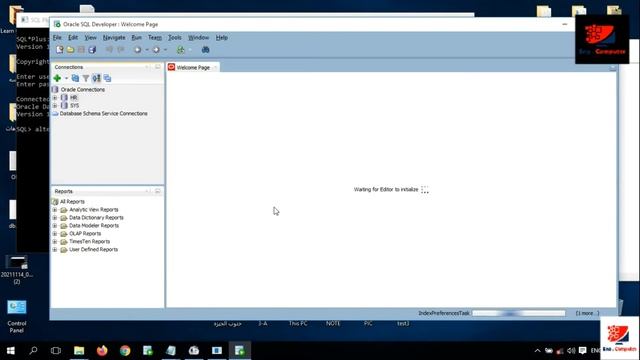
Task: Click active SQL Developer taskbar button
Action: click(x=240, y=351)
